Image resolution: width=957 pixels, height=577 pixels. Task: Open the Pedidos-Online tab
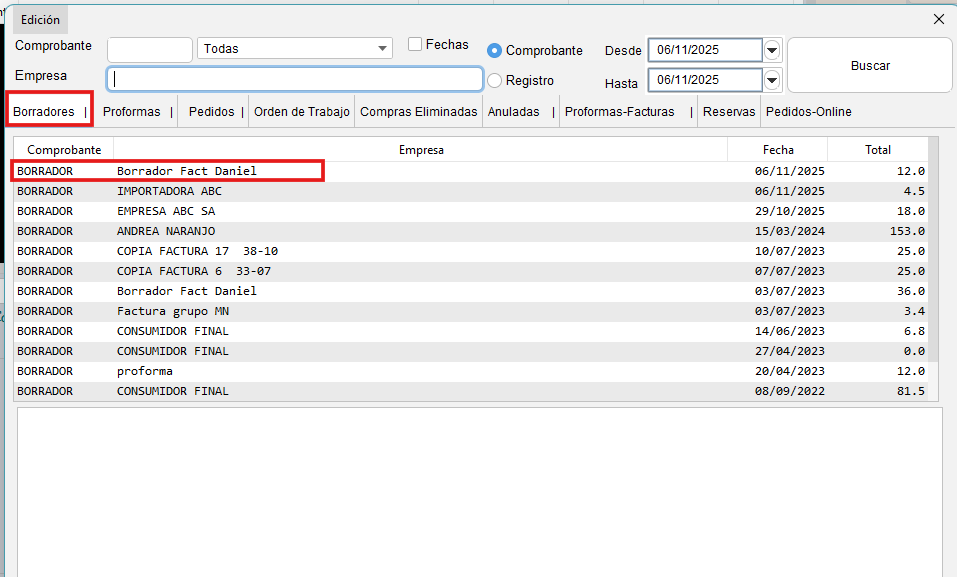(808, 112)
